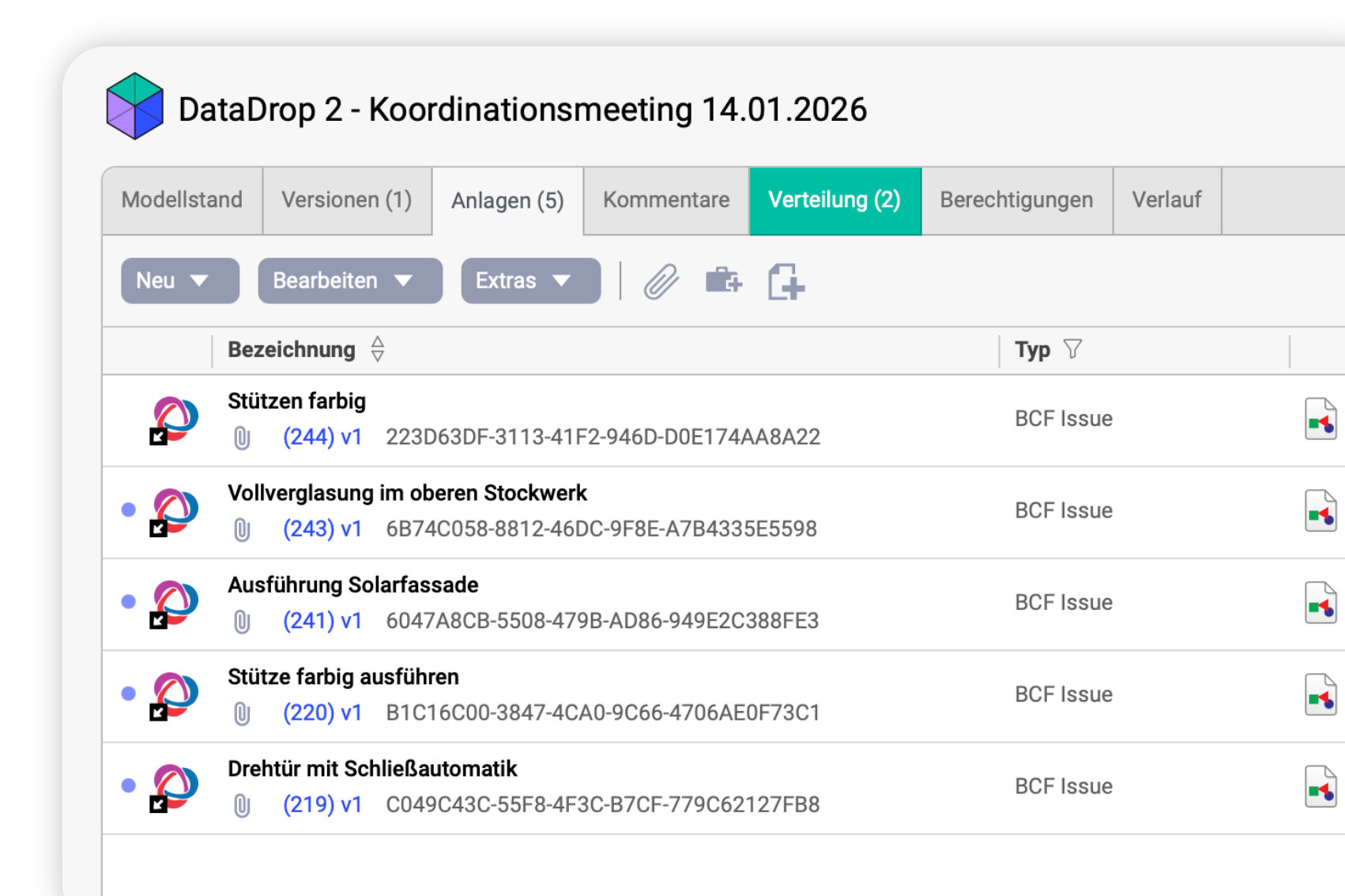Click the BCF logo icon for Stützen farbig
Screen dimensions: 1345x896
tap(174, 420)
